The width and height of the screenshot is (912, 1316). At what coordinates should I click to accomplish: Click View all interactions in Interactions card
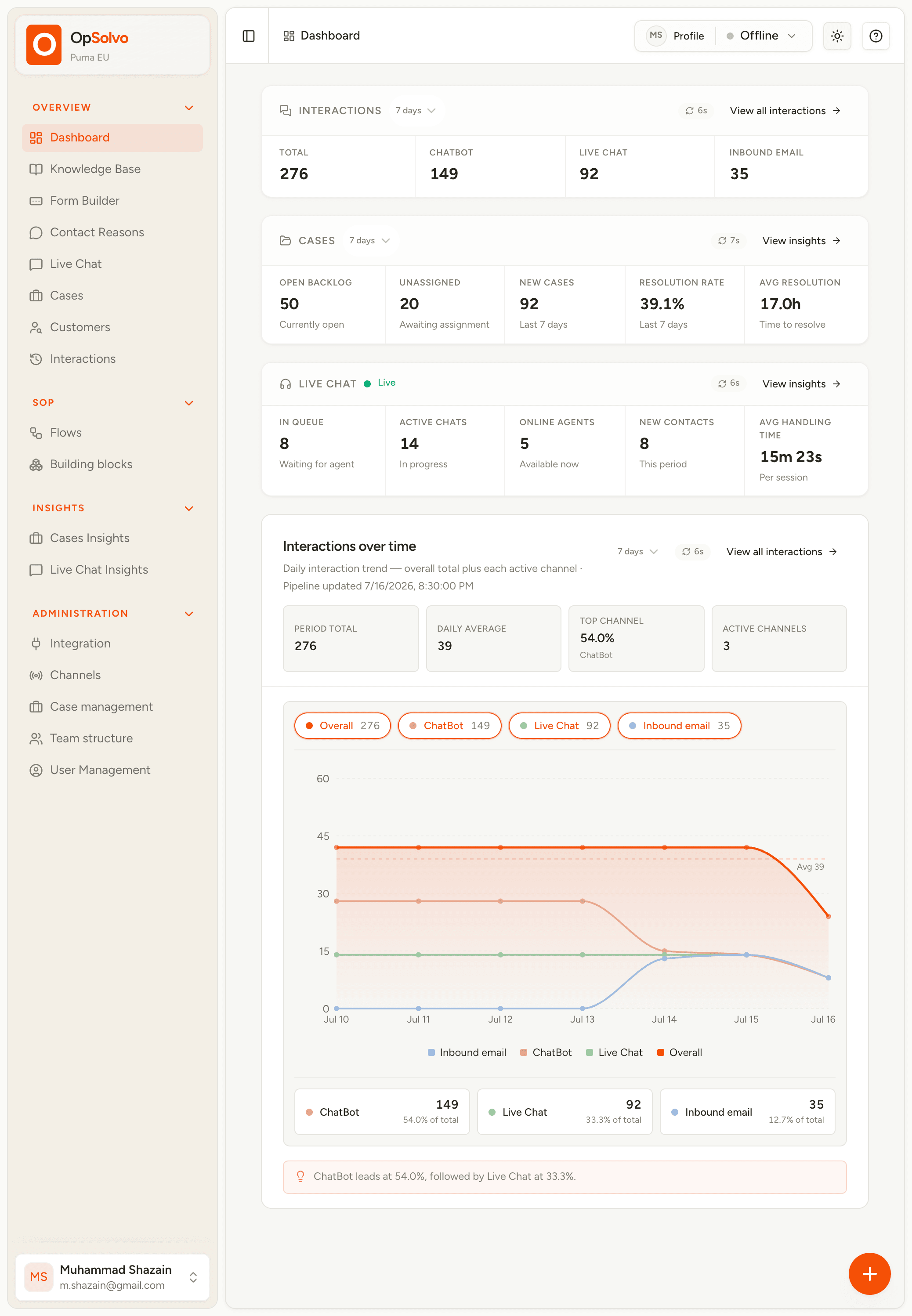tap(785, 111)
